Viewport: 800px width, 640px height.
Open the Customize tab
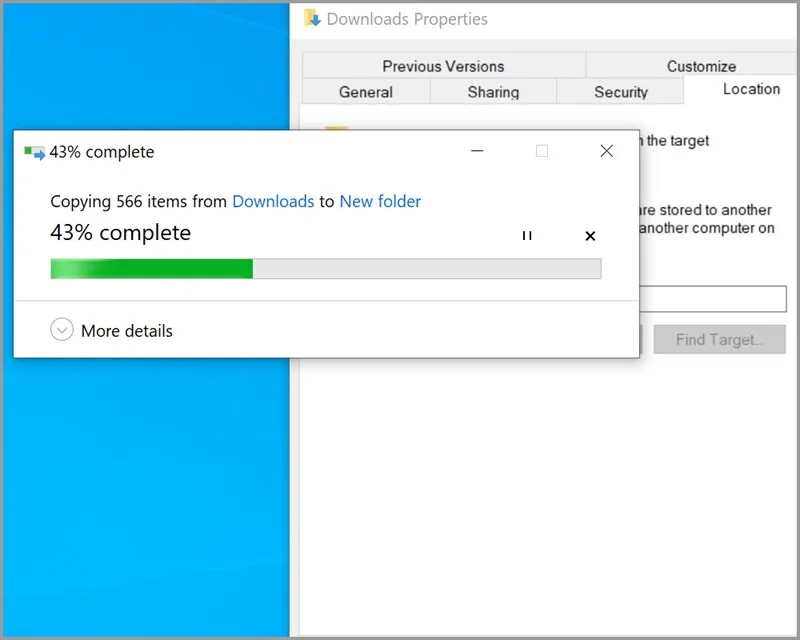tap(701, 66)
